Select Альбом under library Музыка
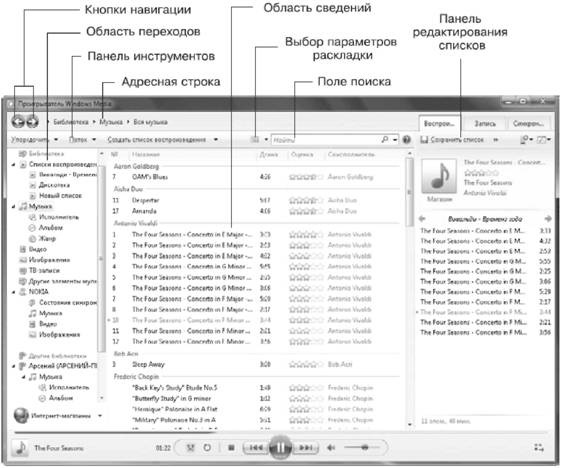Image resolution: width=561 pixels, height=468 pixels. pos(51,228)
